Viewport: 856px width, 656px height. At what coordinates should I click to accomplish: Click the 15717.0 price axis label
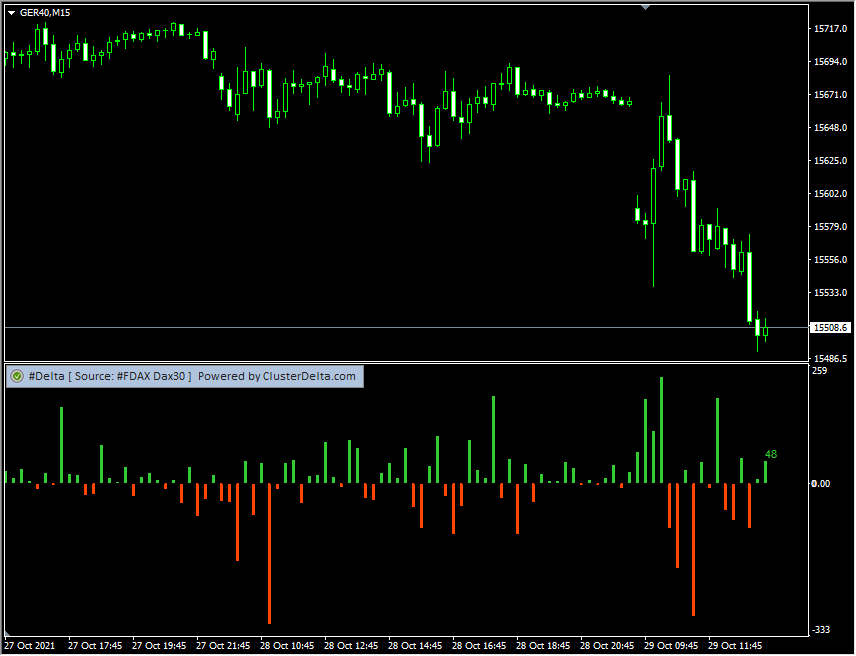click(831, 29)
